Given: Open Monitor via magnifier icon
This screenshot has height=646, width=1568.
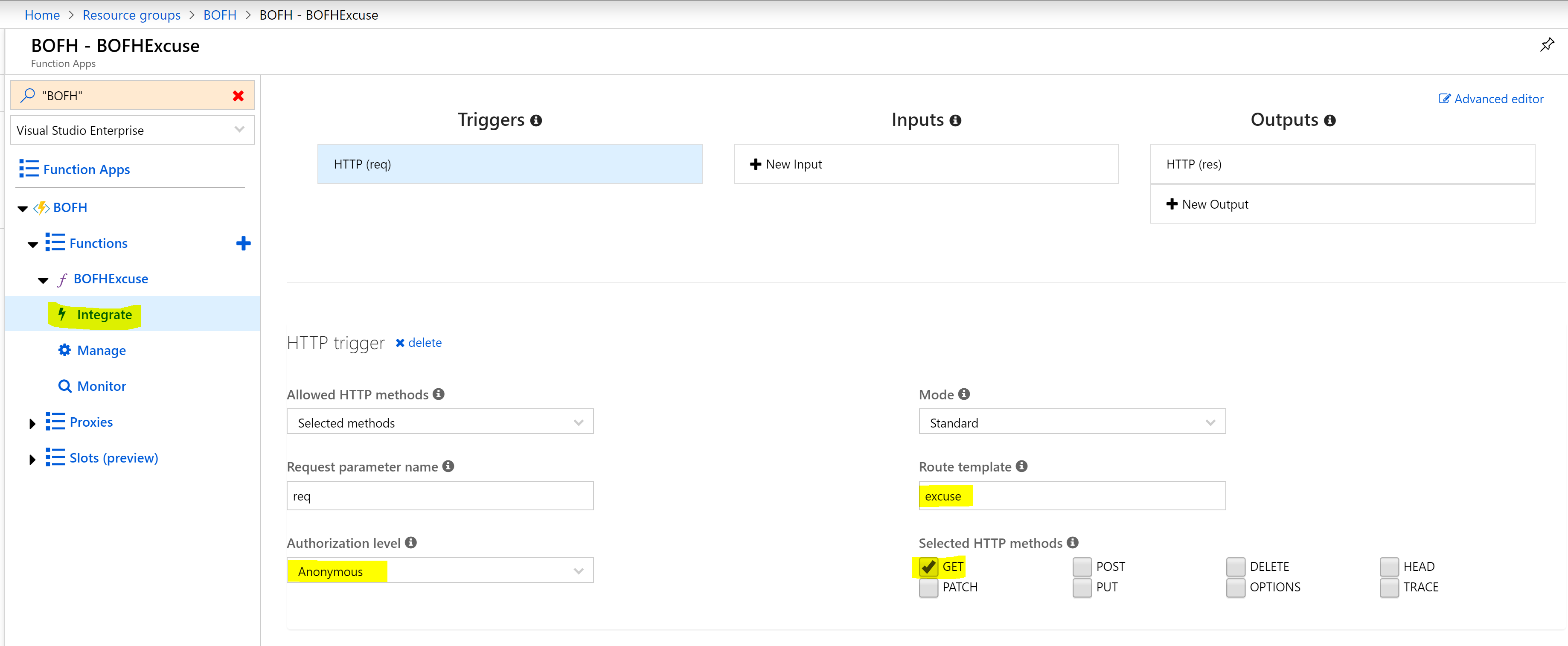Looking at the screenshot, I should 64,386.
